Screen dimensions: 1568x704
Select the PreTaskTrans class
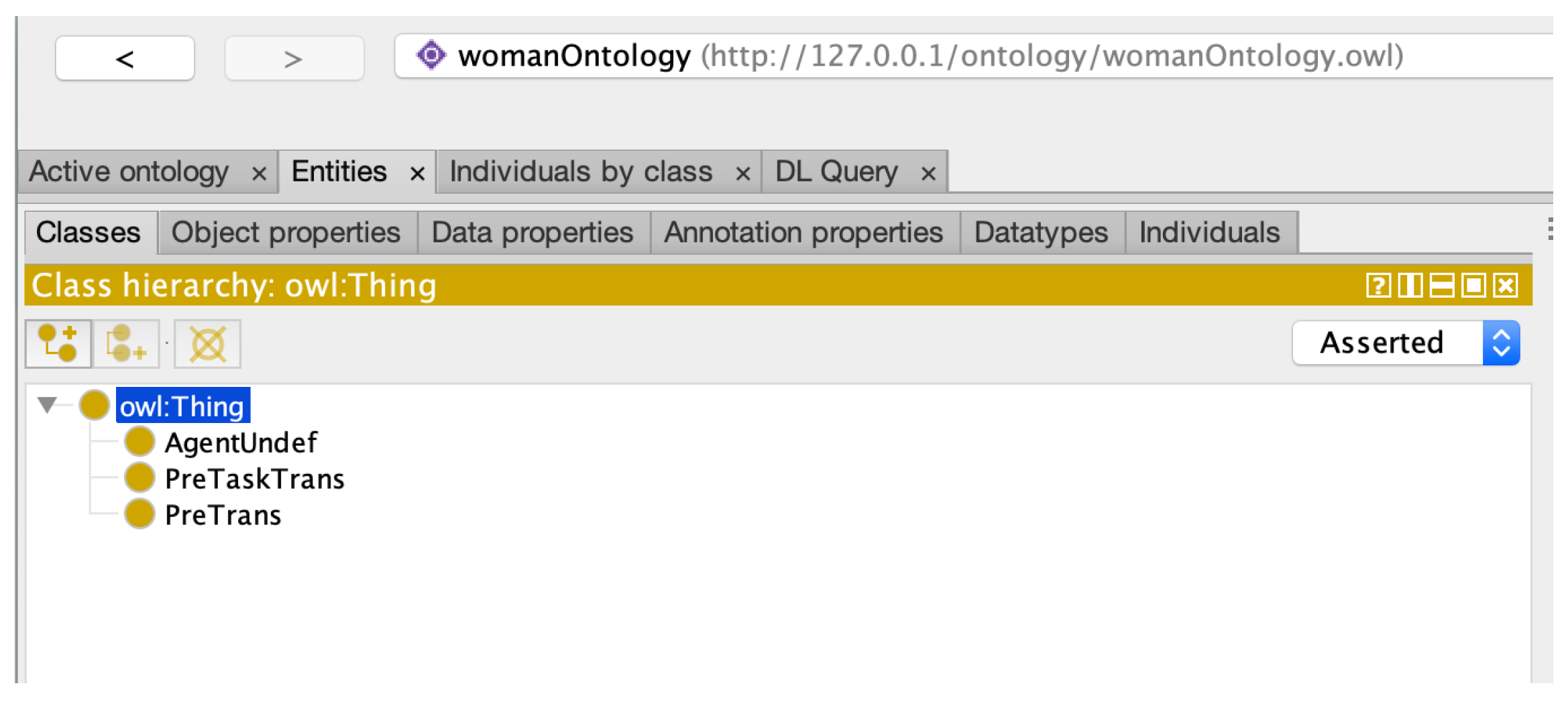point(254,479)
